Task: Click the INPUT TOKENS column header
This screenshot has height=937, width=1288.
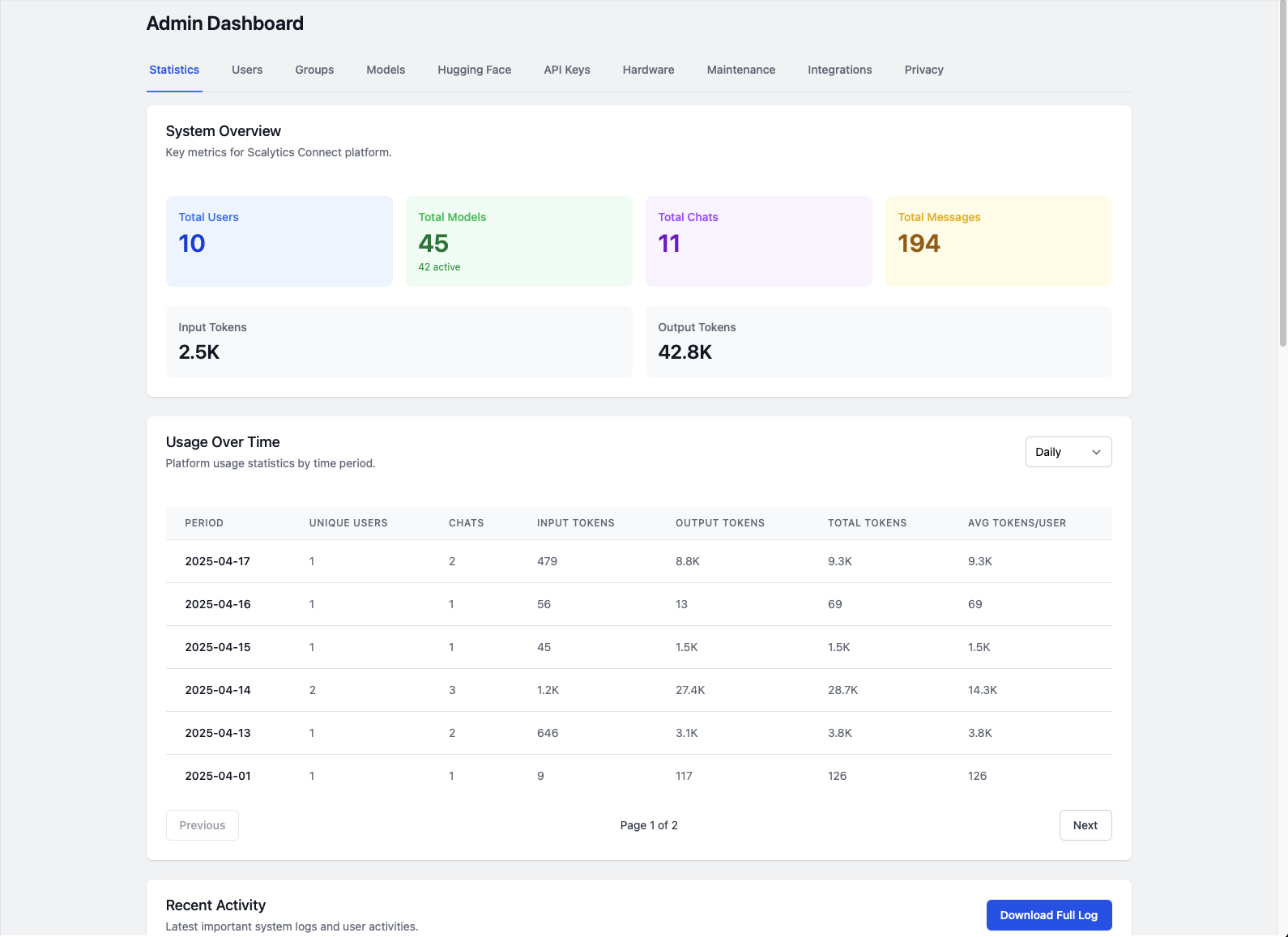Action: click(576, 523)
